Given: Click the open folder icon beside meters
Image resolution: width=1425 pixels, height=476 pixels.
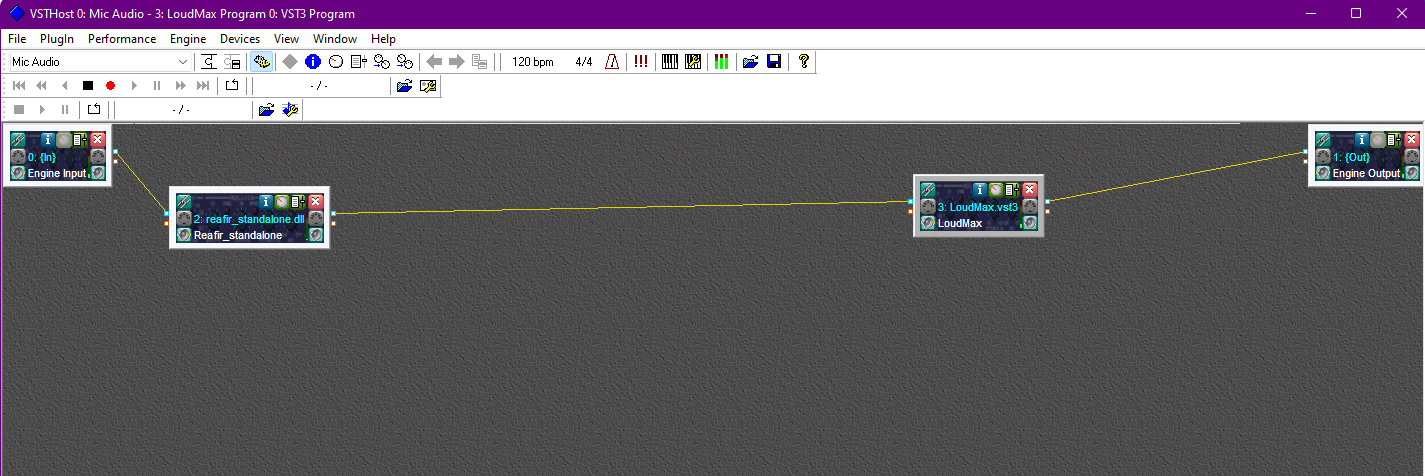Looking at the screenshot, I should coord(750,62).
